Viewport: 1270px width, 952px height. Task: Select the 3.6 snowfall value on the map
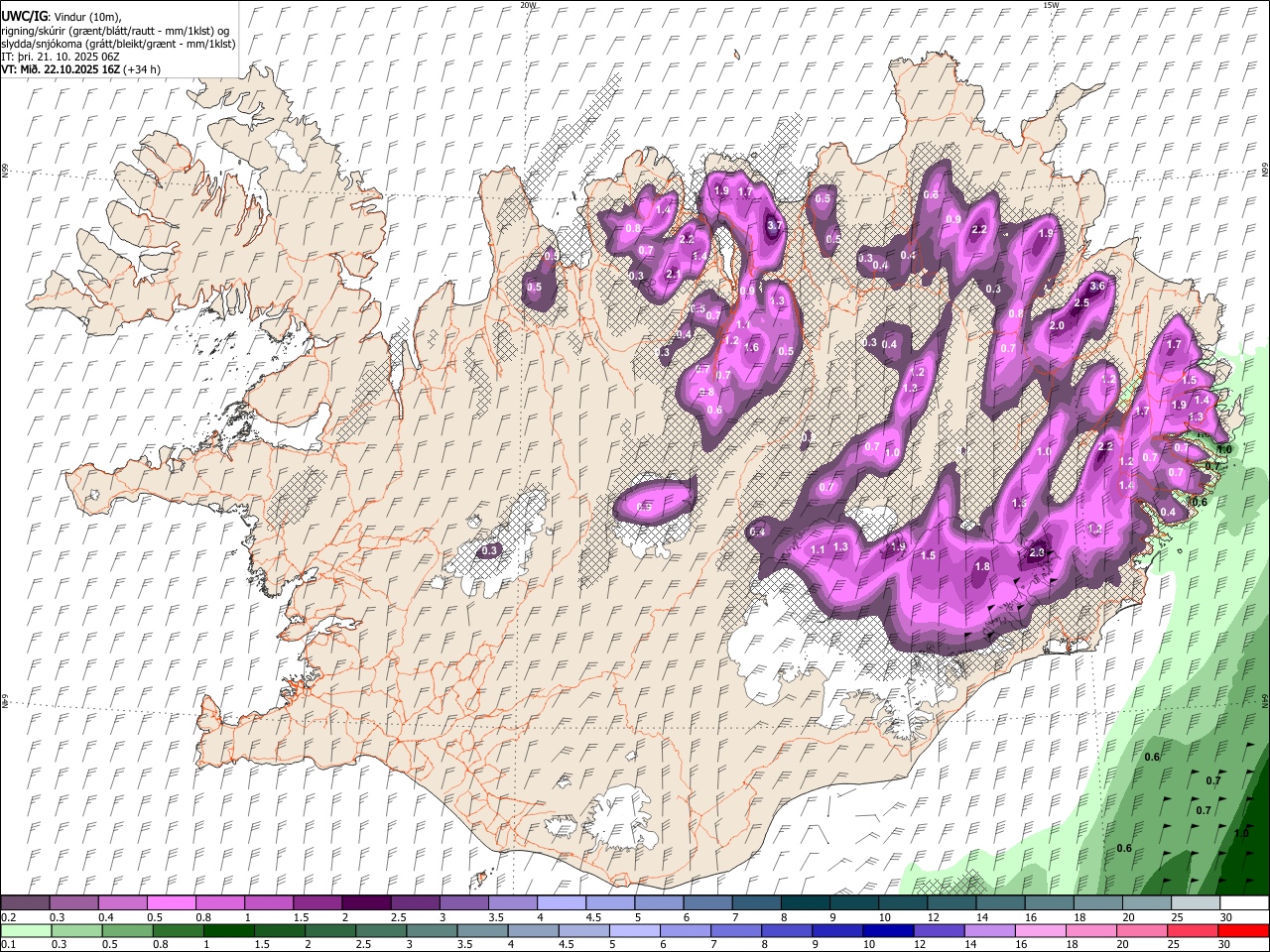[1097, 286]
